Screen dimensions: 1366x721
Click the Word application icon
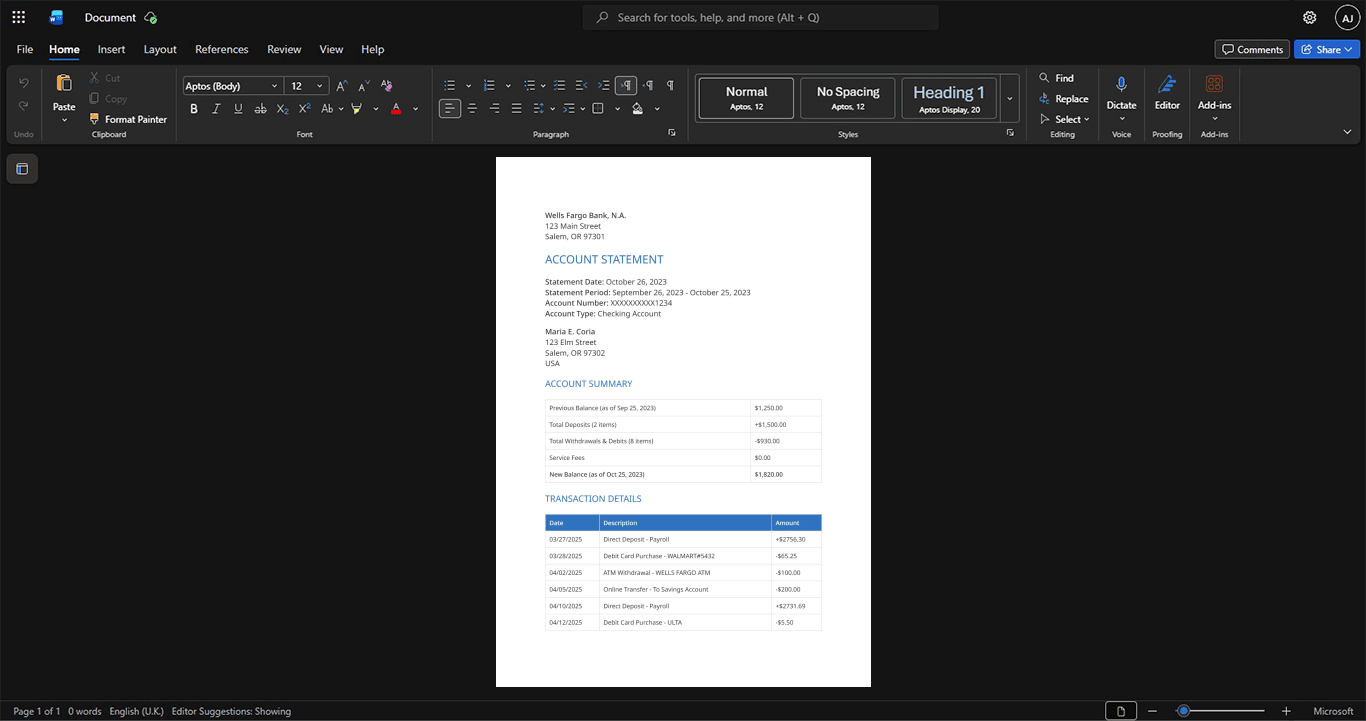pyautogui.click(x=56, y=17)
